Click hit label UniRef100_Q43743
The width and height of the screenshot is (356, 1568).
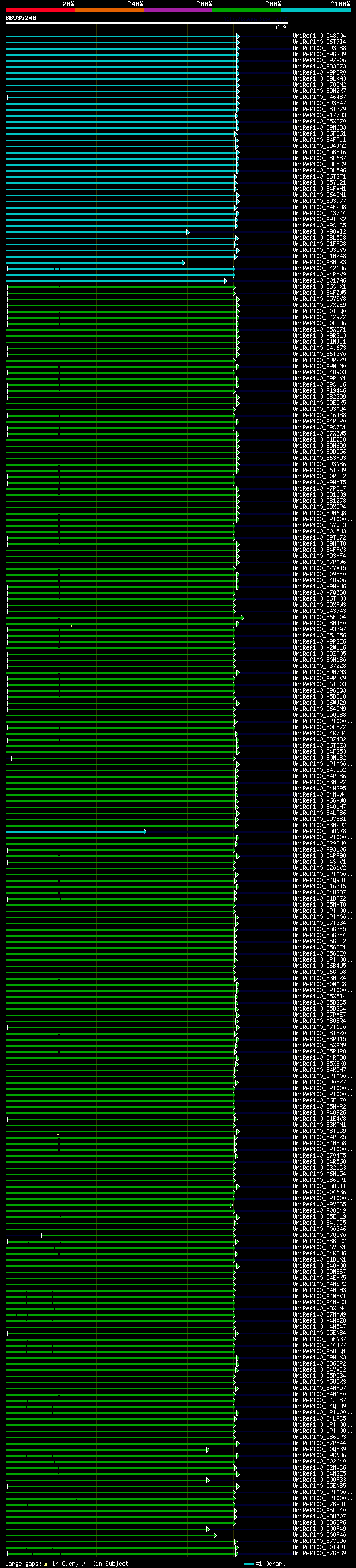319,611
